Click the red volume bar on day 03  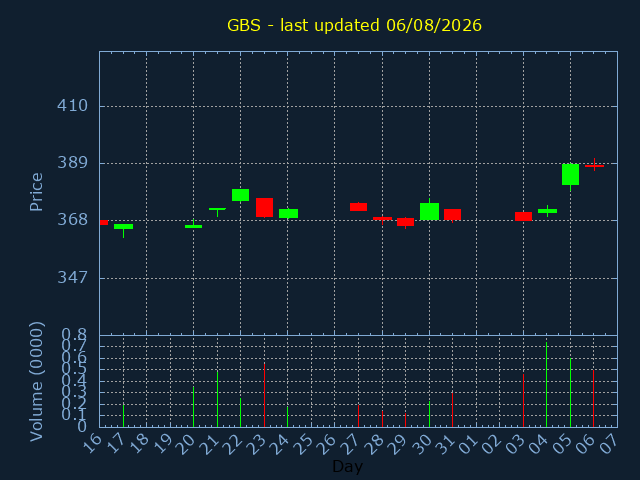pyautogui.click(x=523, y=400)
